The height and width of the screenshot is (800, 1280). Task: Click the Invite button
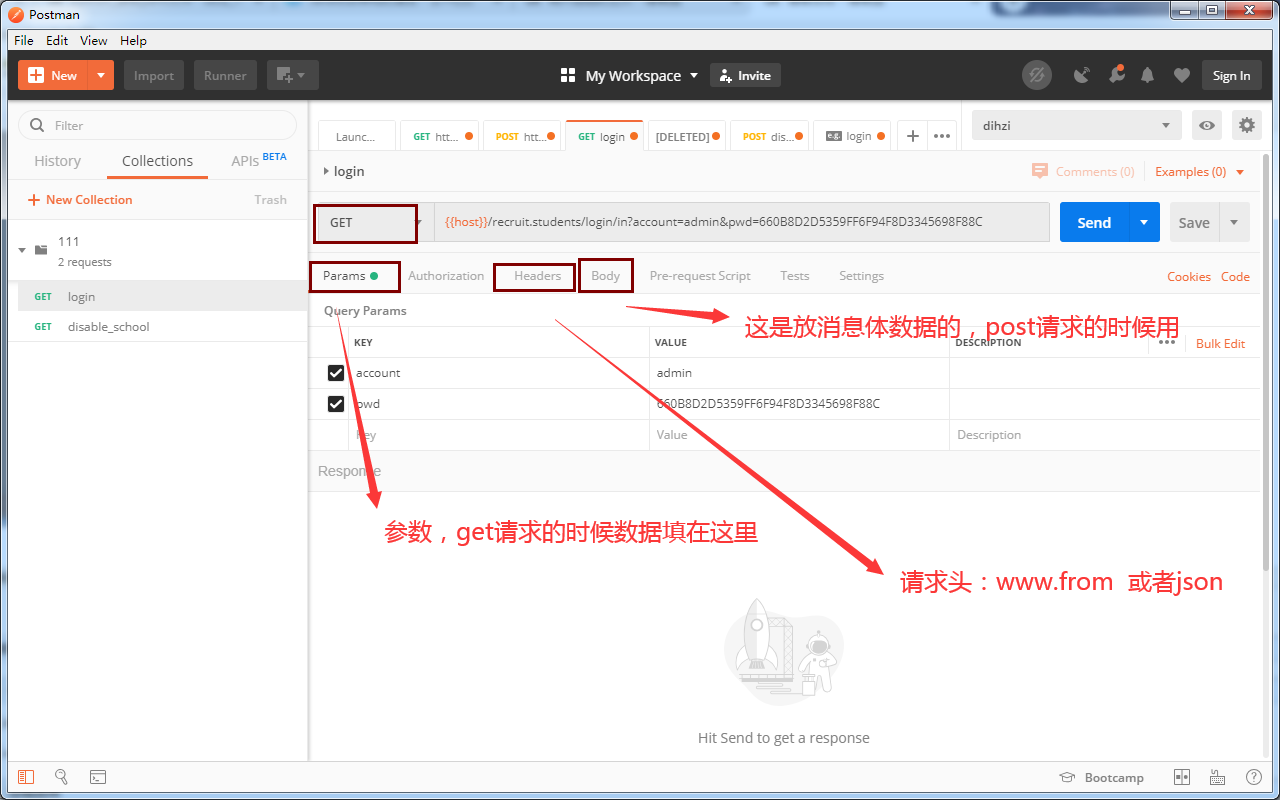click(x=745, y=75)
